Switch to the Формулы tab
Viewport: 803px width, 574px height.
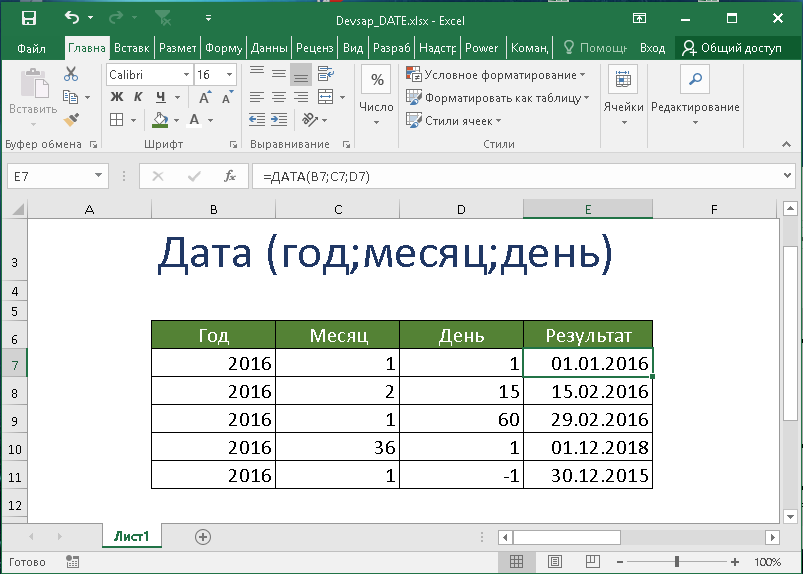(x=224, y=48)
